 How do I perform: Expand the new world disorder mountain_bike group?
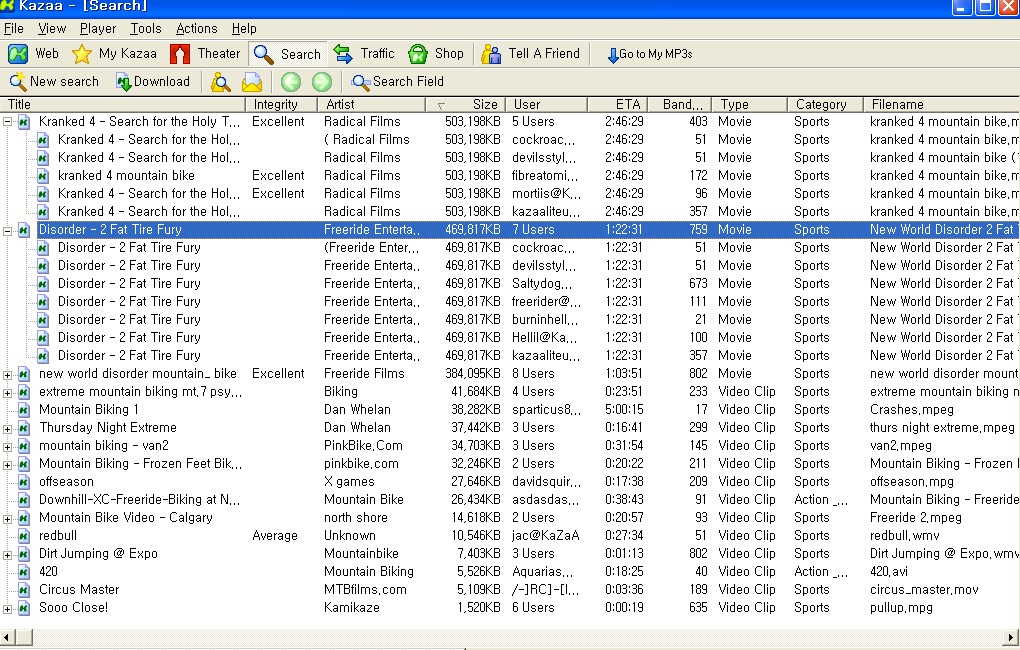(x=8, y=374)
